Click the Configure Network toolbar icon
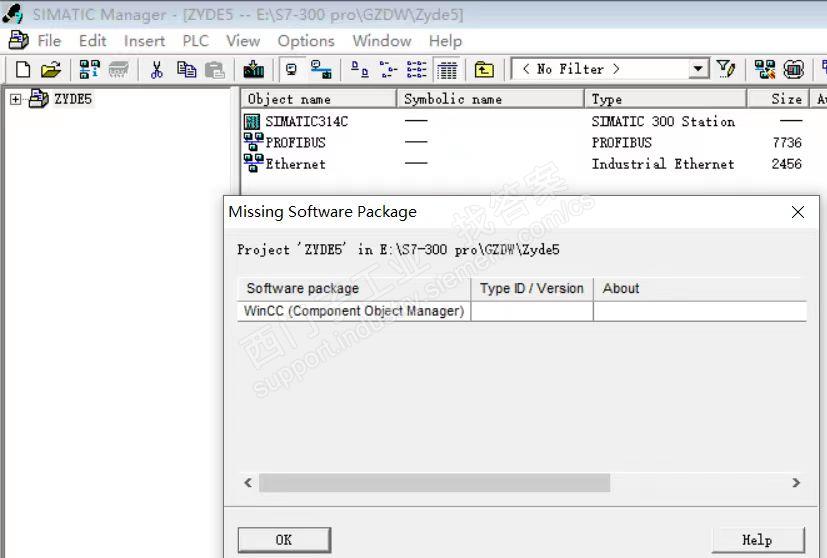The image size is (827, 558). coord(764,69)
